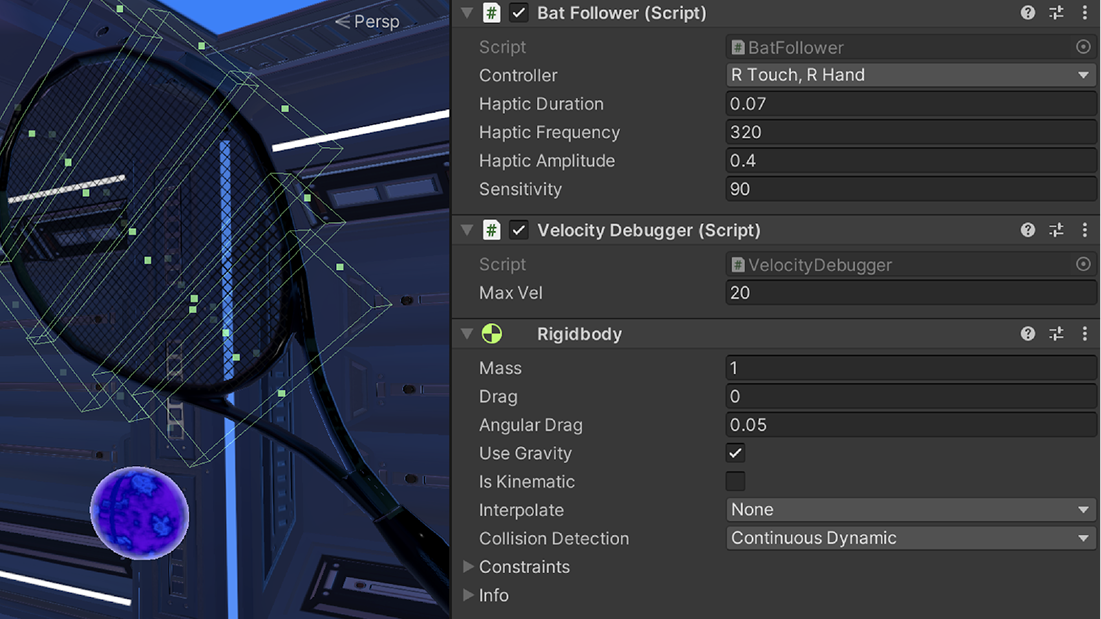This screenshot has height=619, width=1101.
Task: Open help for Bat Follower script
Action: (1027, 13)
